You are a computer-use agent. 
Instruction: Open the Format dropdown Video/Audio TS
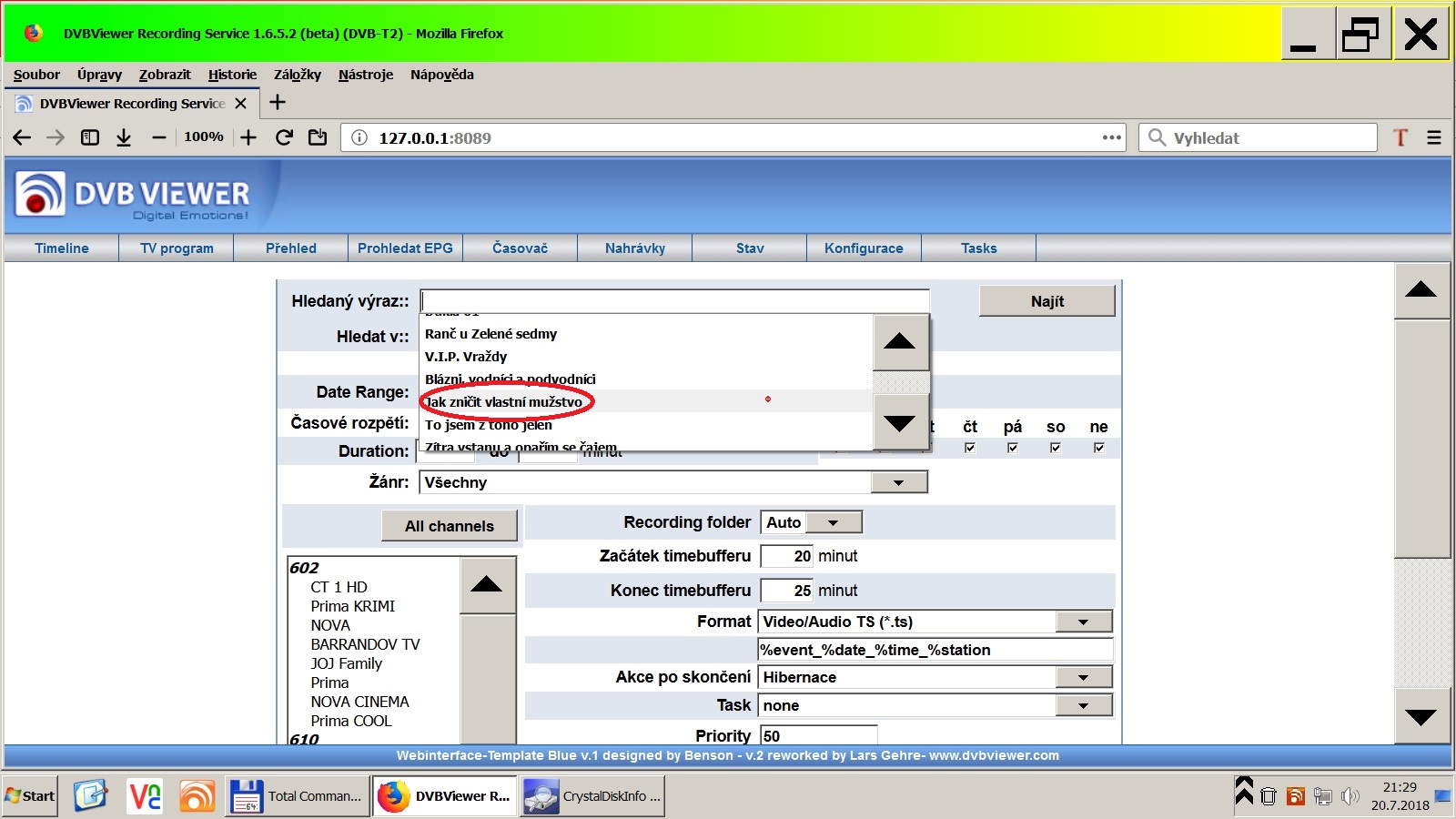tap(1083, 622)
